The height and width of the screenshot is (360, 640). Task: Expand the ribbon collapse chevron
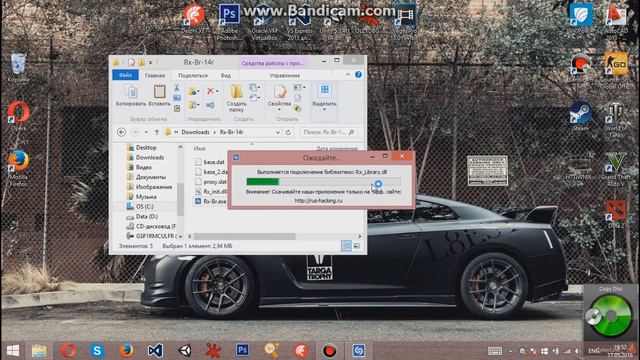point(348,75)
